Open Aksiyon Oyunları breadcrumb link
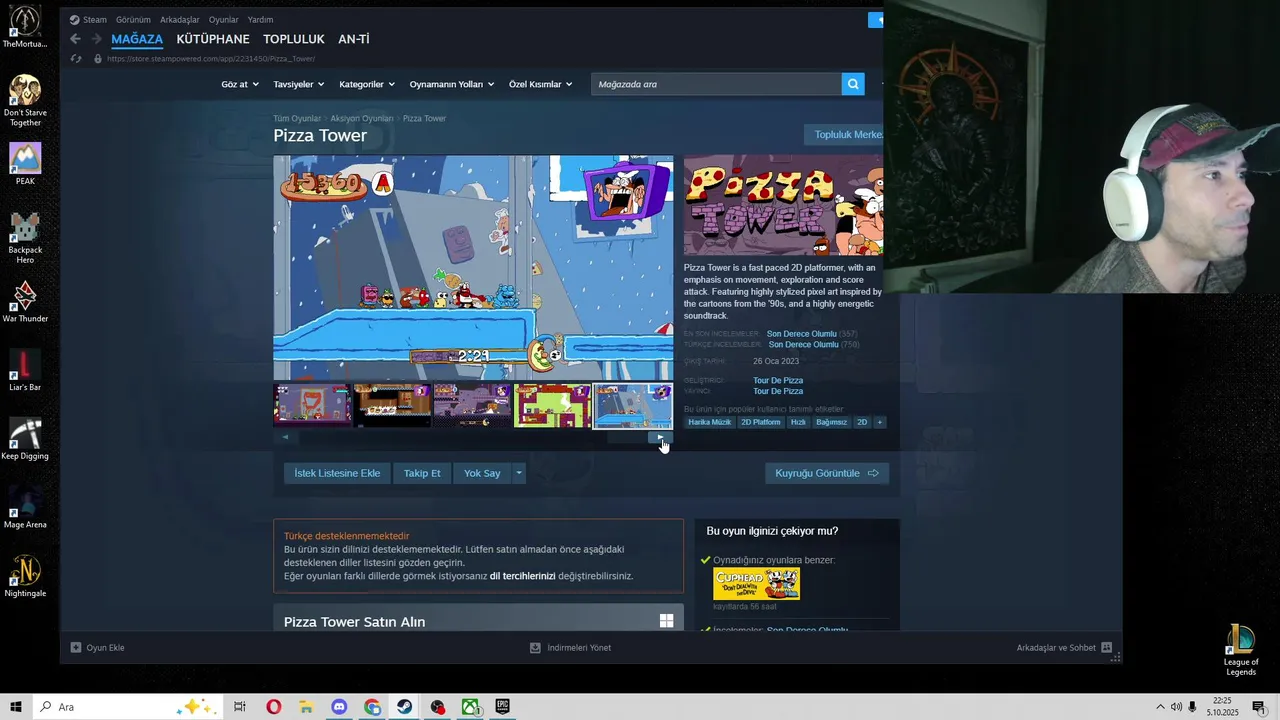 362,118
